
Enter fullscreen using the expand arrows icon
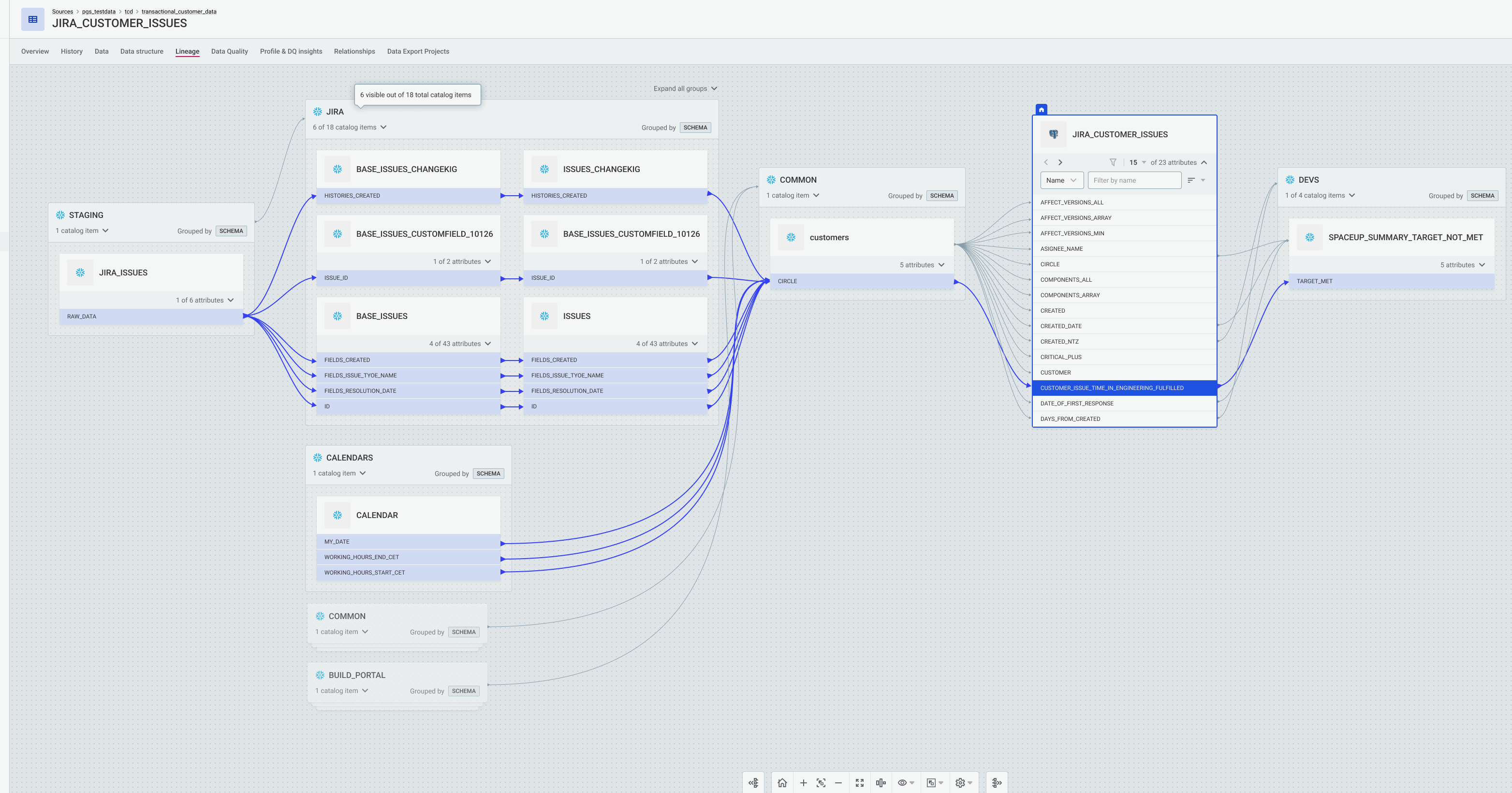coord(859,782)
